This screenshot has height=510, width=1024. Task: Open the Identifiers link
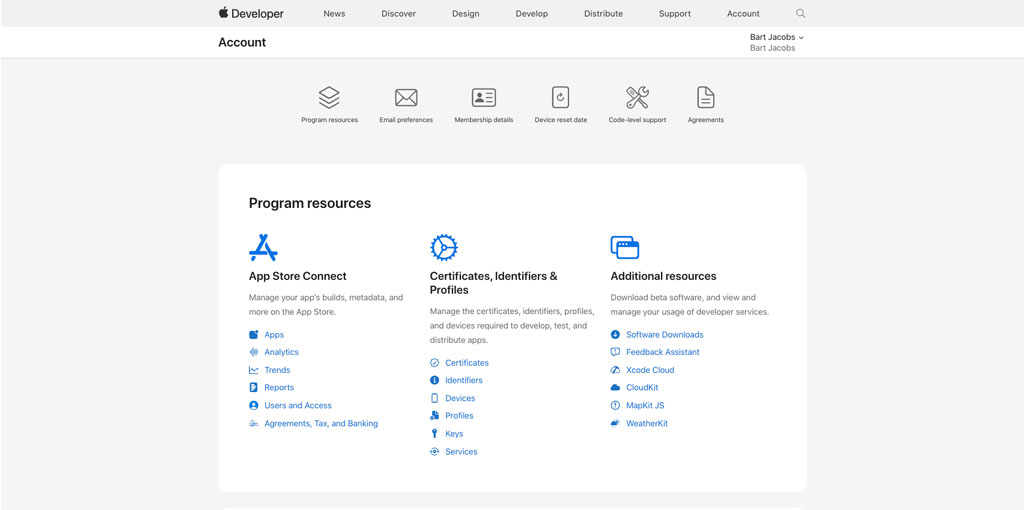tap(464, 380)
